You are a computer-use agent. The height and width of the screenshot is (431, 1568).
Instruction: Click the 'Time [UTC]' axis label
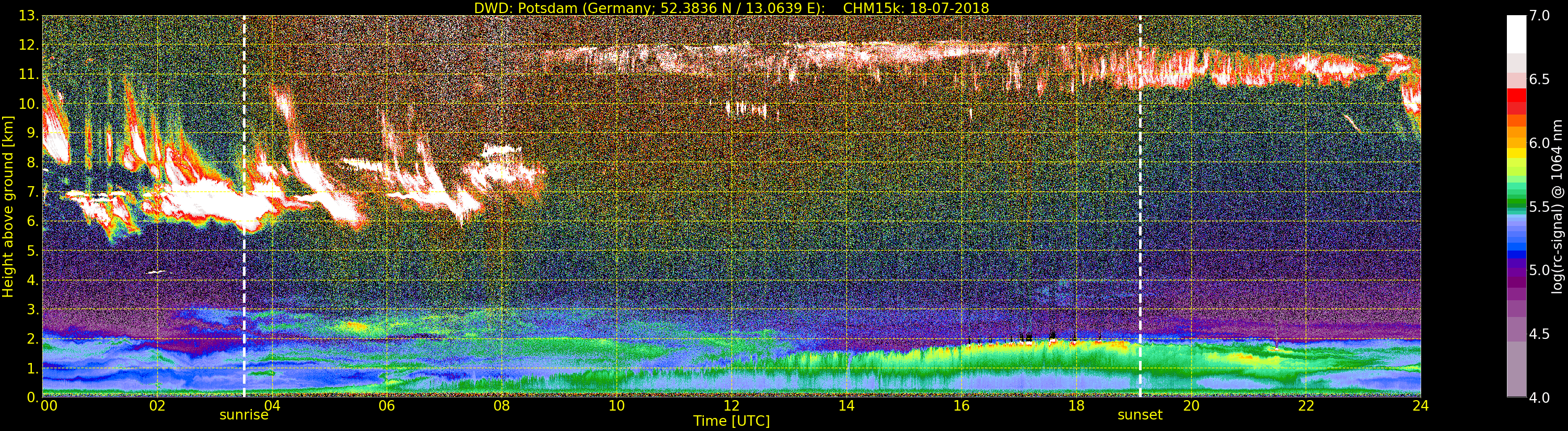(x=731, y=421)
